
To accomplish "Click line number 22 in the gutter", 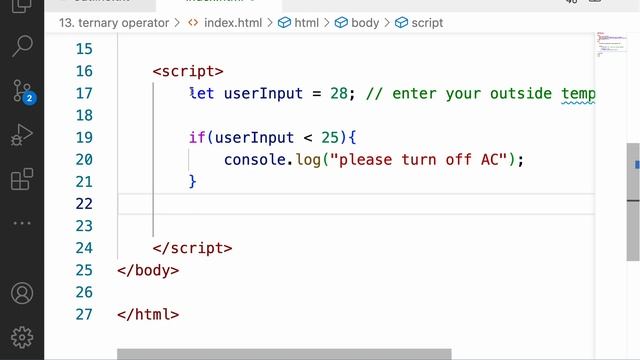I will pos(84,204).
